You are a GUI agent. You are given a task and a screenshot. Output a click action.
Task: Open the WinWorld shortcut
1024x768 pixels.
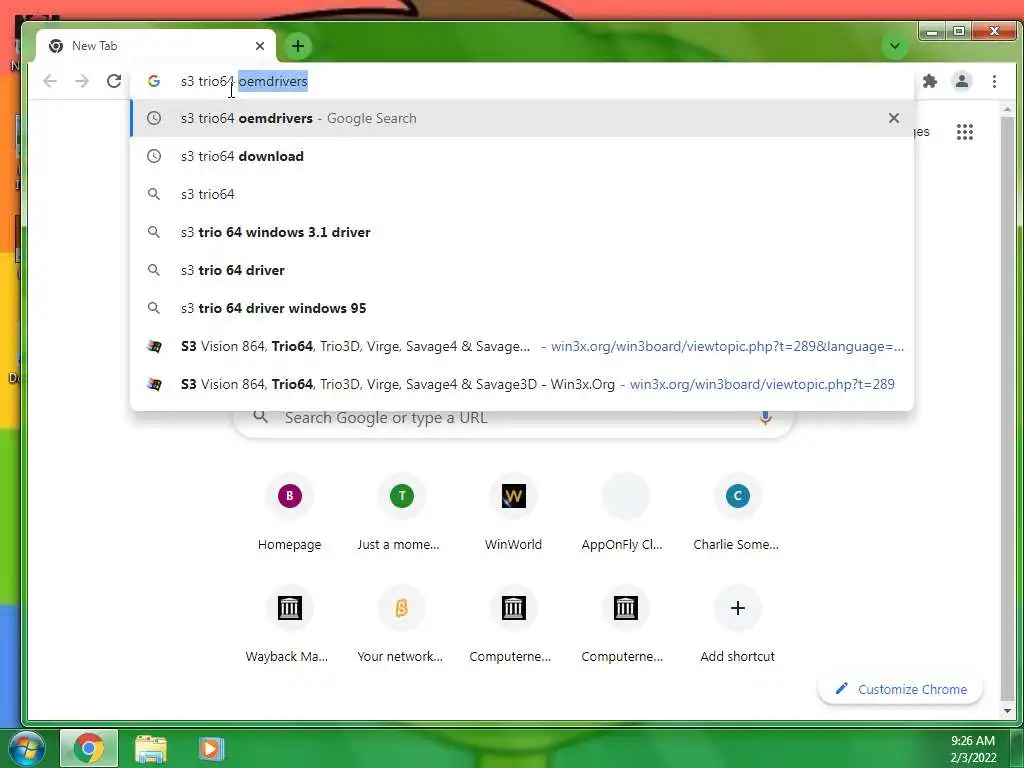click(x=513, y=514)
